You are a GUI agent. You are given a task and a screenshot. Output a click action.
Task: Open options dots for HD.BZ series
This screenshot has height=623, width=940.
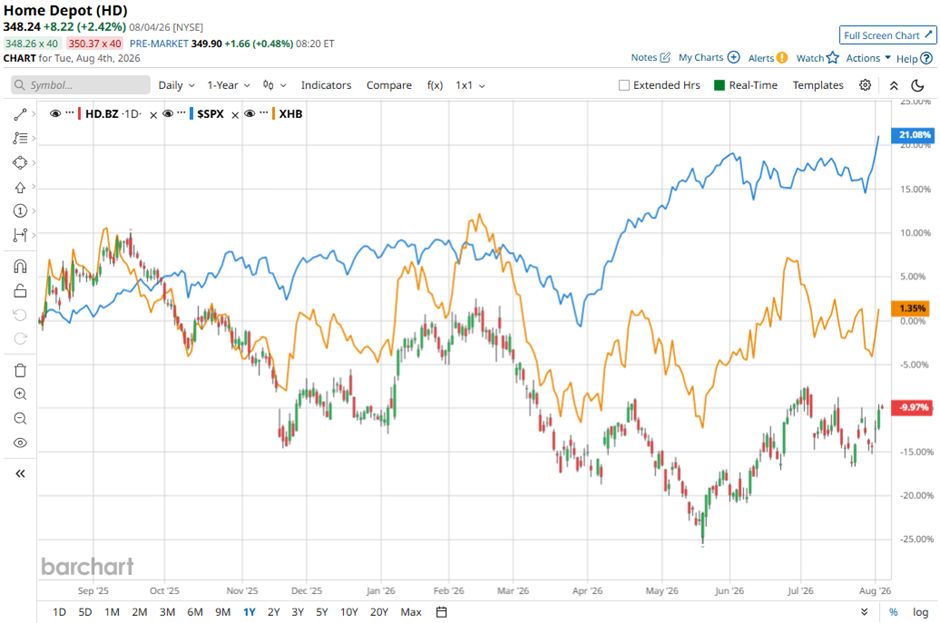pos(70,113)
